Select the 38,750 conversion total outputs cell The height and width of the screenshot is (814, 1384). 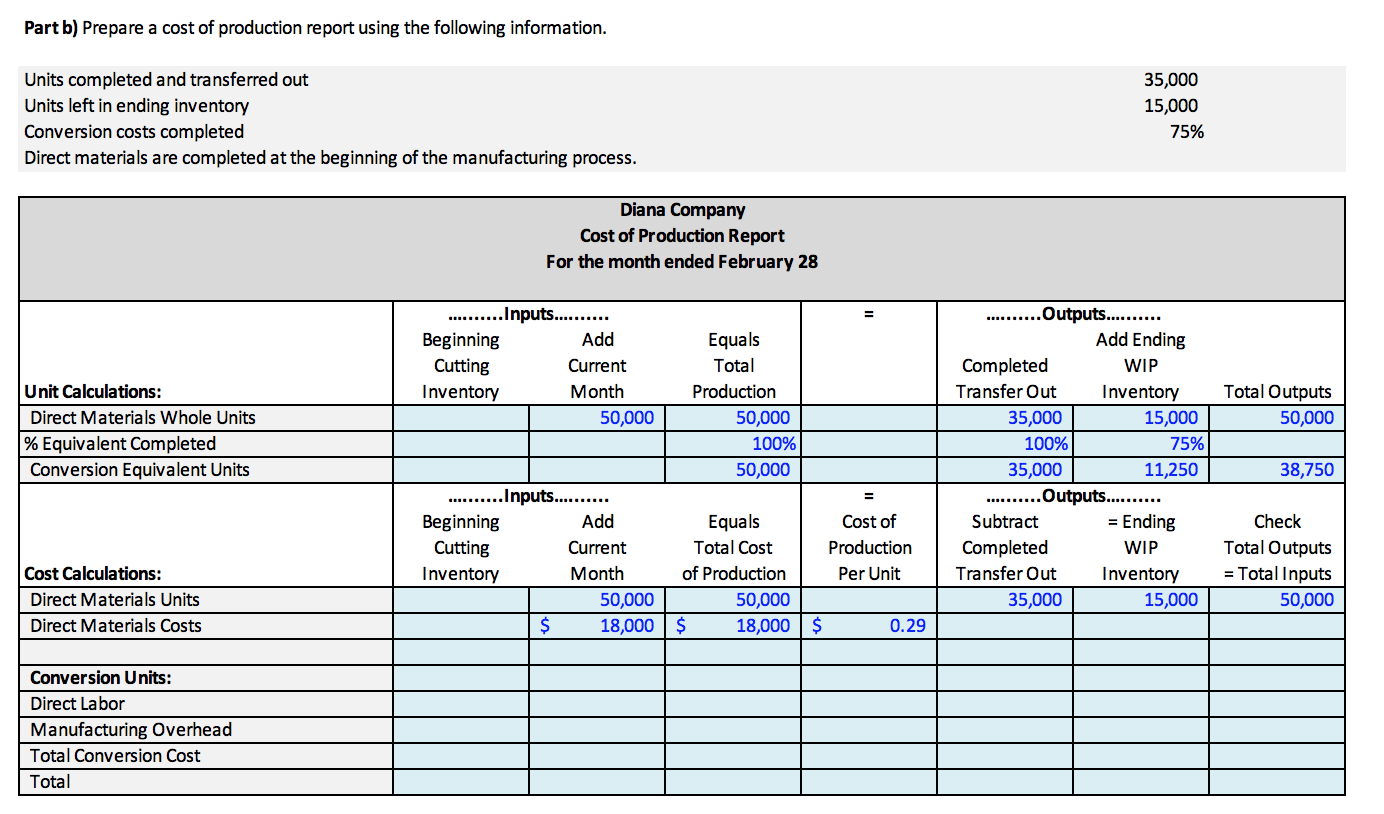click(1277, 470)
